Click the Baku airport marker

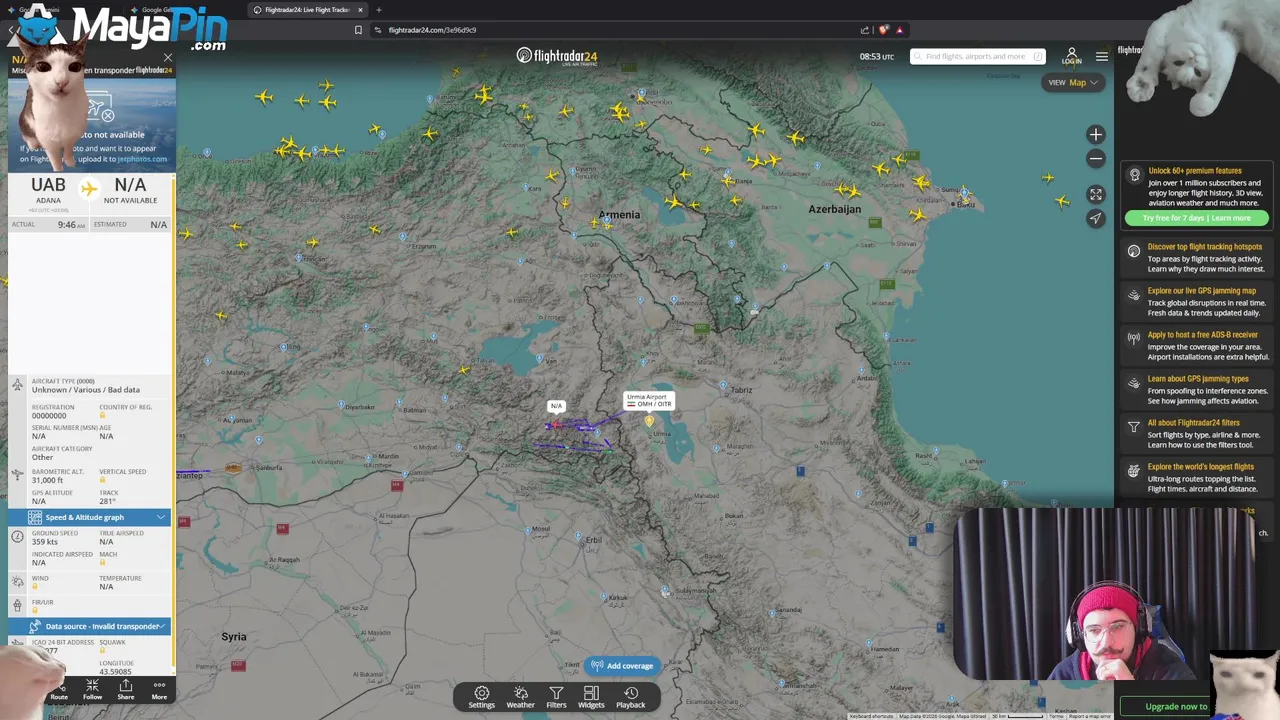coord(964,192)
